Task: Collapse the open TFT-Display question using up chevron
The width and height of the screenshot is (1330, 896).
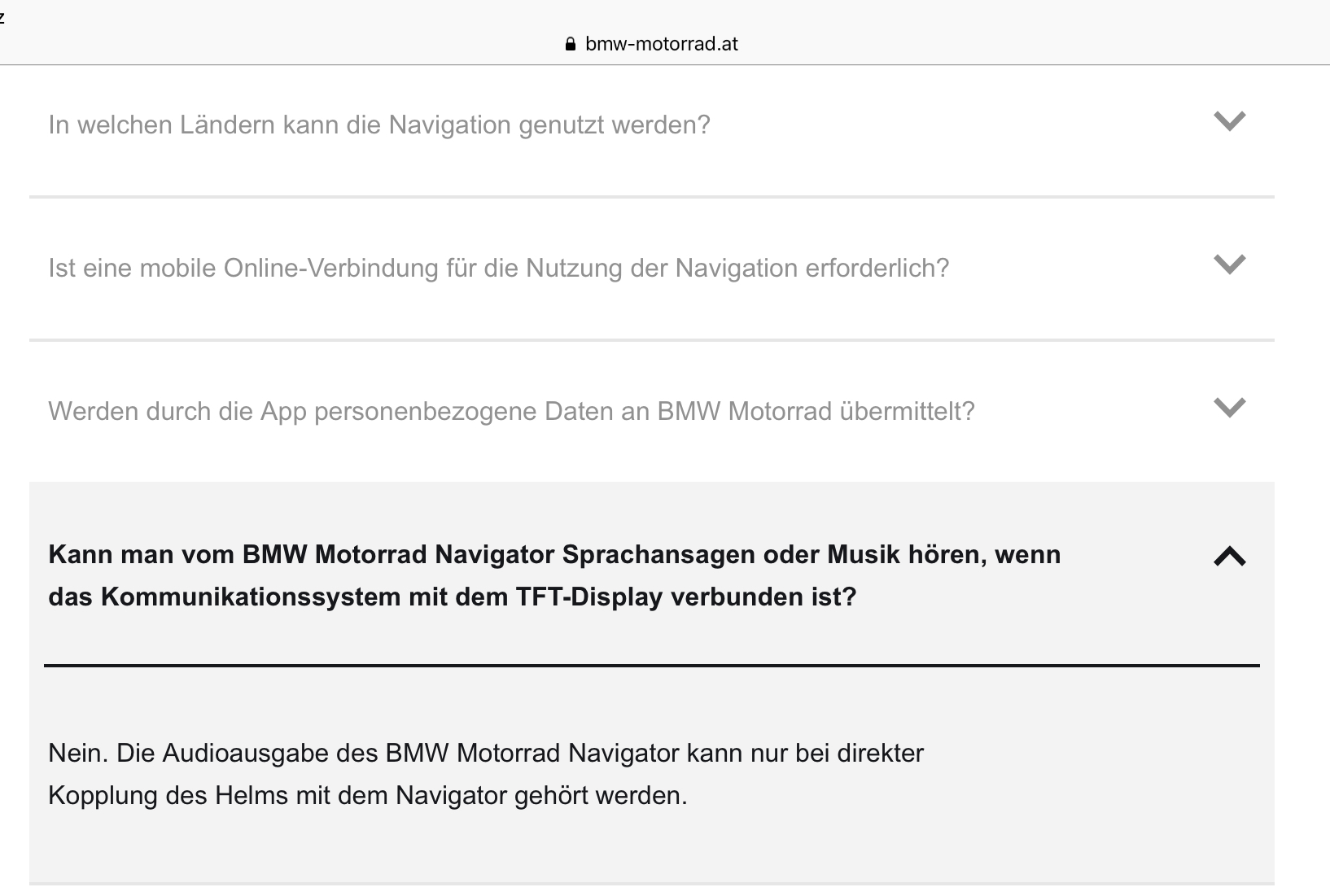Action: (1229, 557)
